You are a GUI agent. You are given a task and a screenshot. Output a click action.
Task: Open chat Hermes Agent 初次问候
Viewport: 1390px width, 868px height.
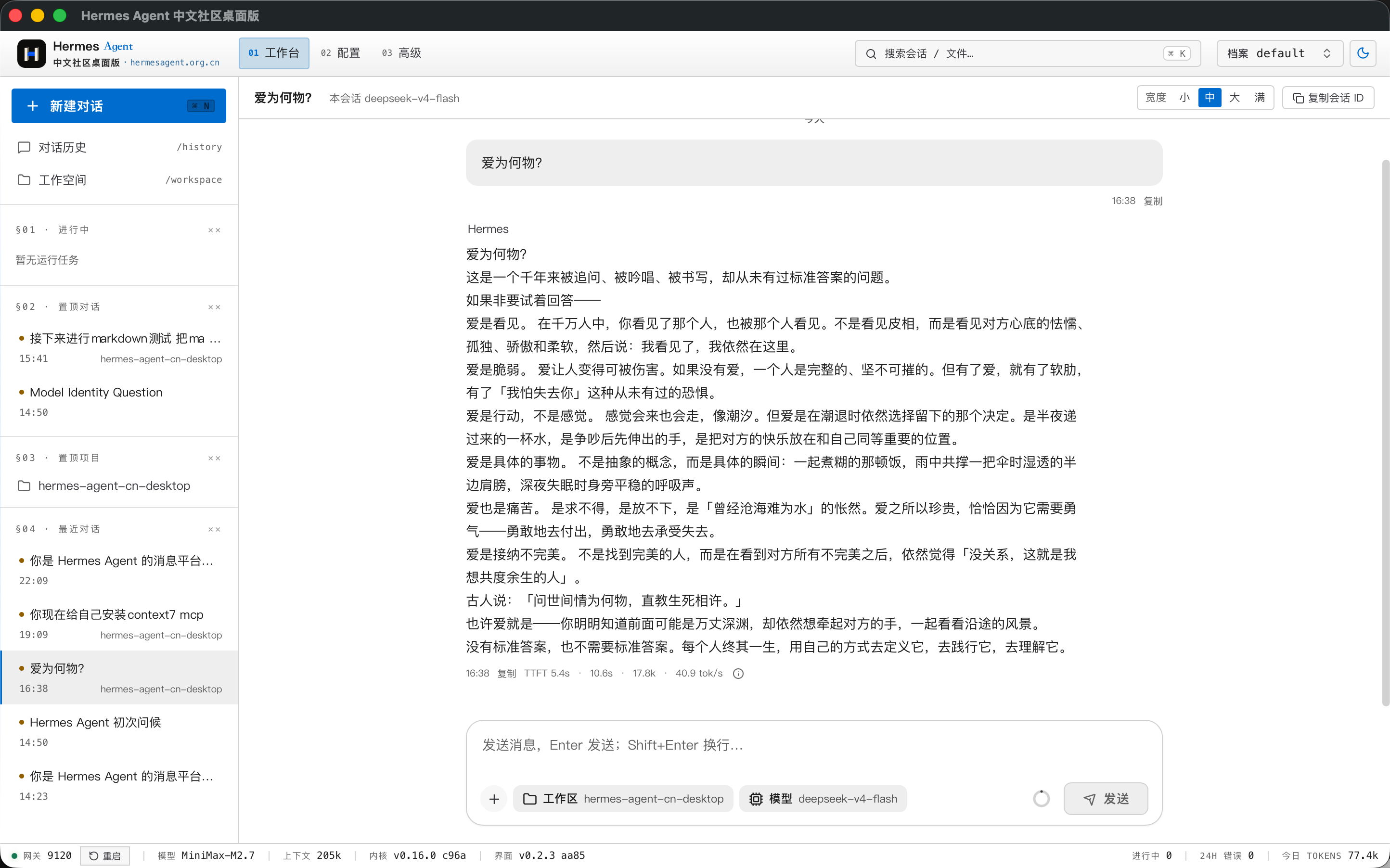coord(119,731)
